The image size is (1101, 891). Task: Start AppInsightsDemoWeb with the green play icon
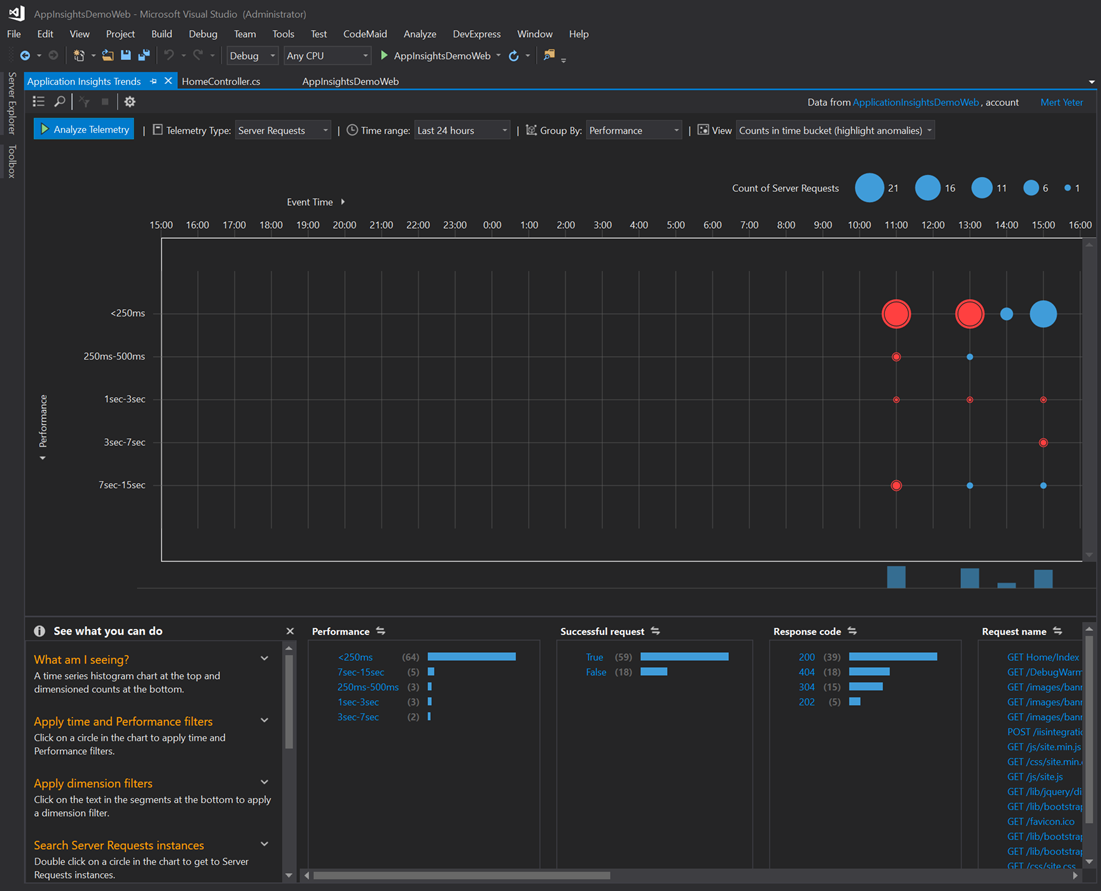tap(384, 55)
